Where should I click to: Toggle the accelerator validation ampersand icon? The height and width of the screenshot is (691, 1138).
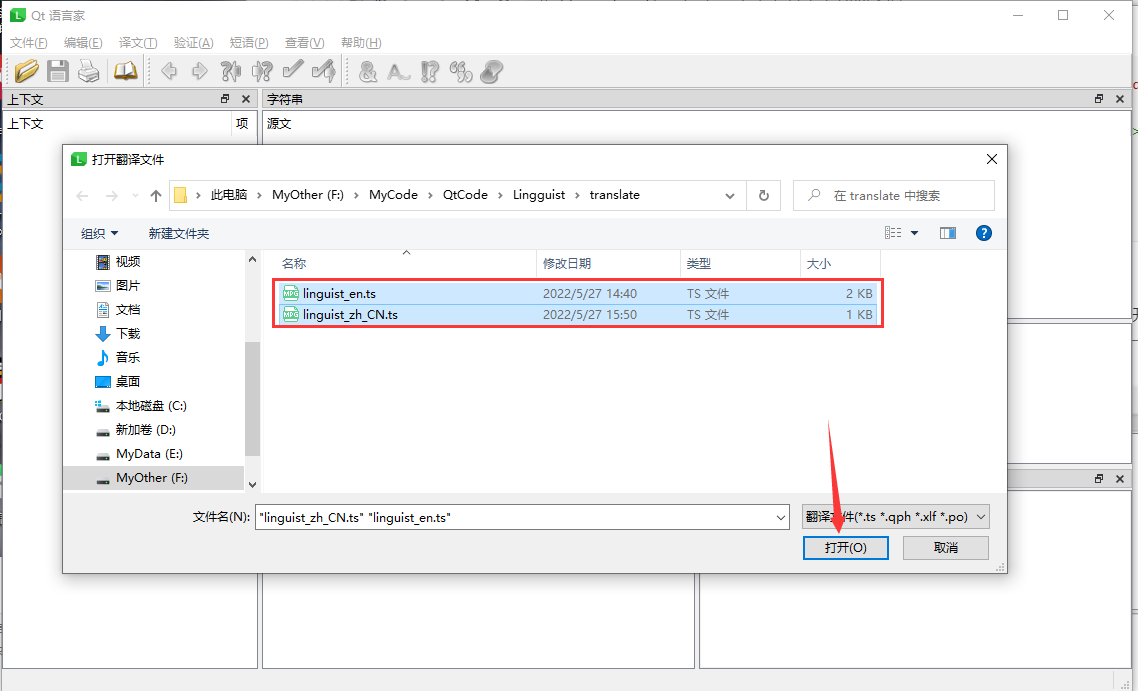click(x=368, y=70)
